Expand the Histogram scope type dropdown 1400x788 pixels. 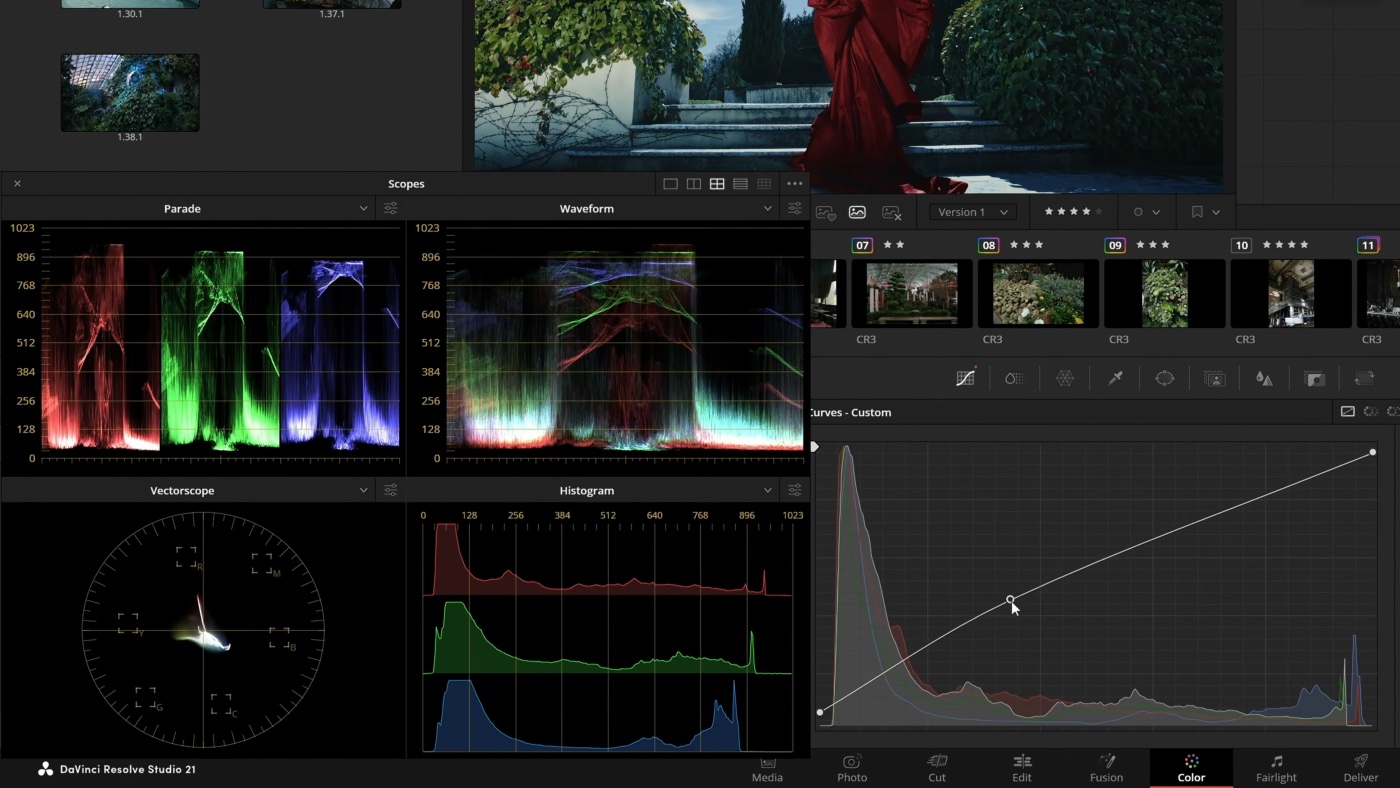pyautogui.click(x=767, y=491)
